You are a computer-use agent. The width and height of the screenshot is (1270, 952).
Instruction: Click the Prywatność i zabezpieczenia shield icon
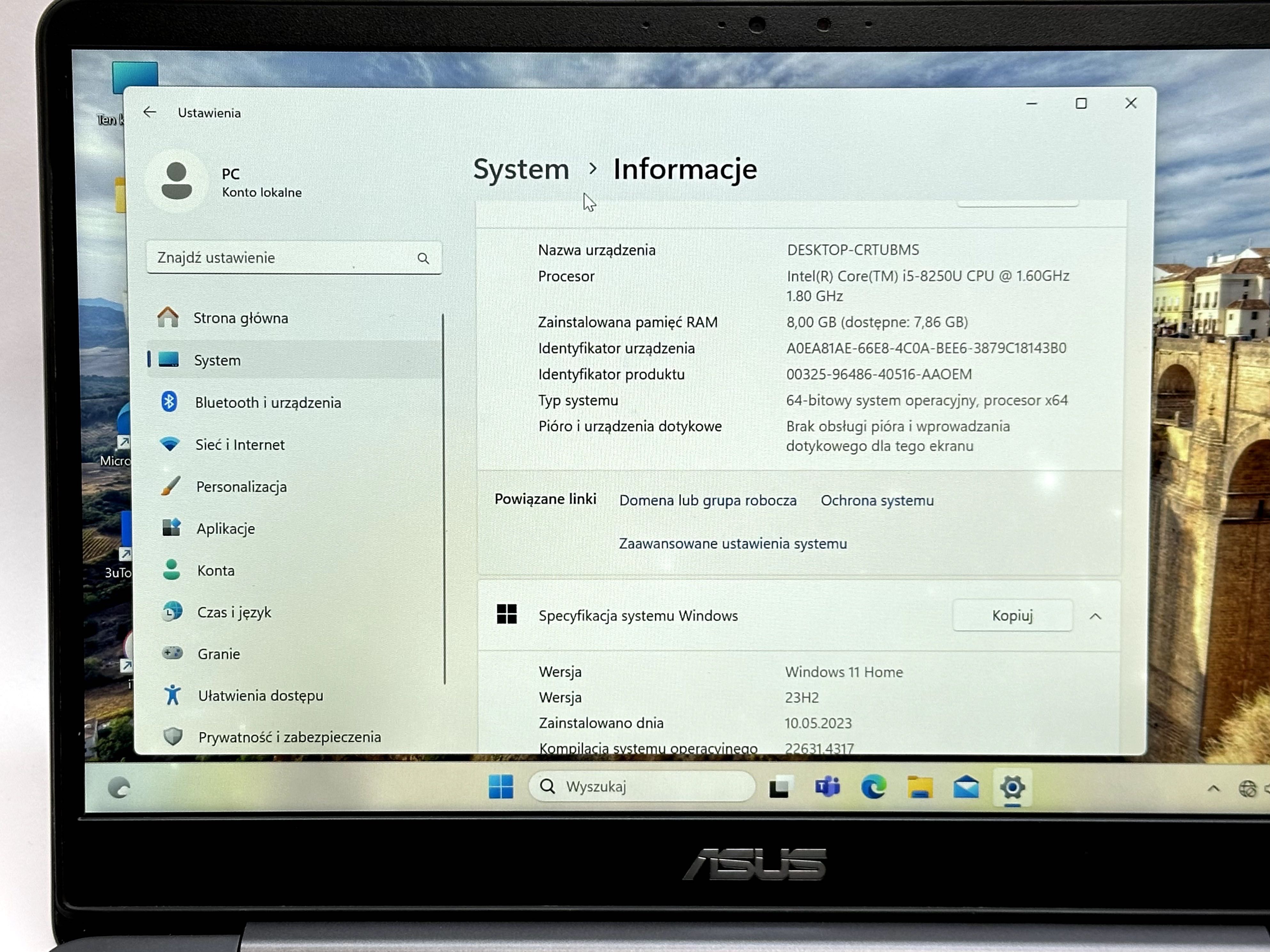tap(173, 736)
